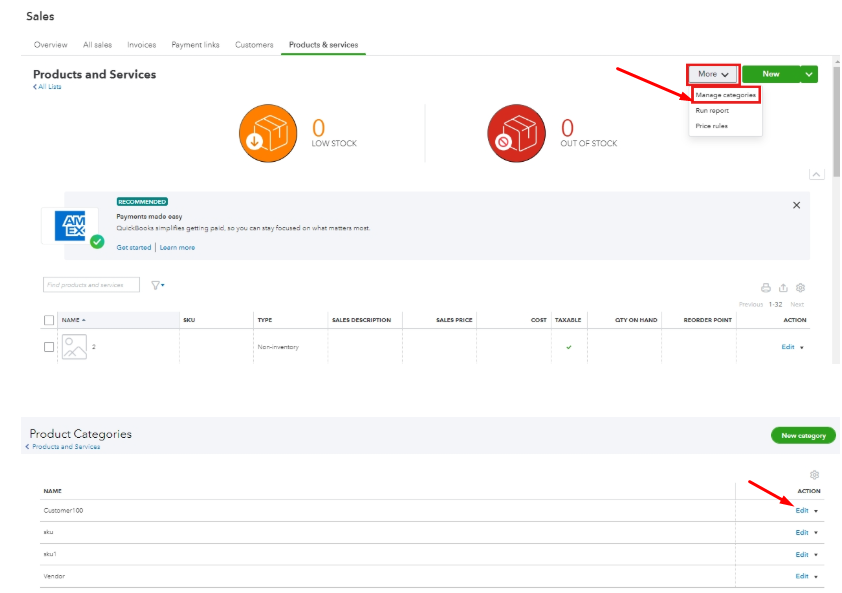Click the American Express card logo
The image size is (842, 593).
tap(70, 226)
